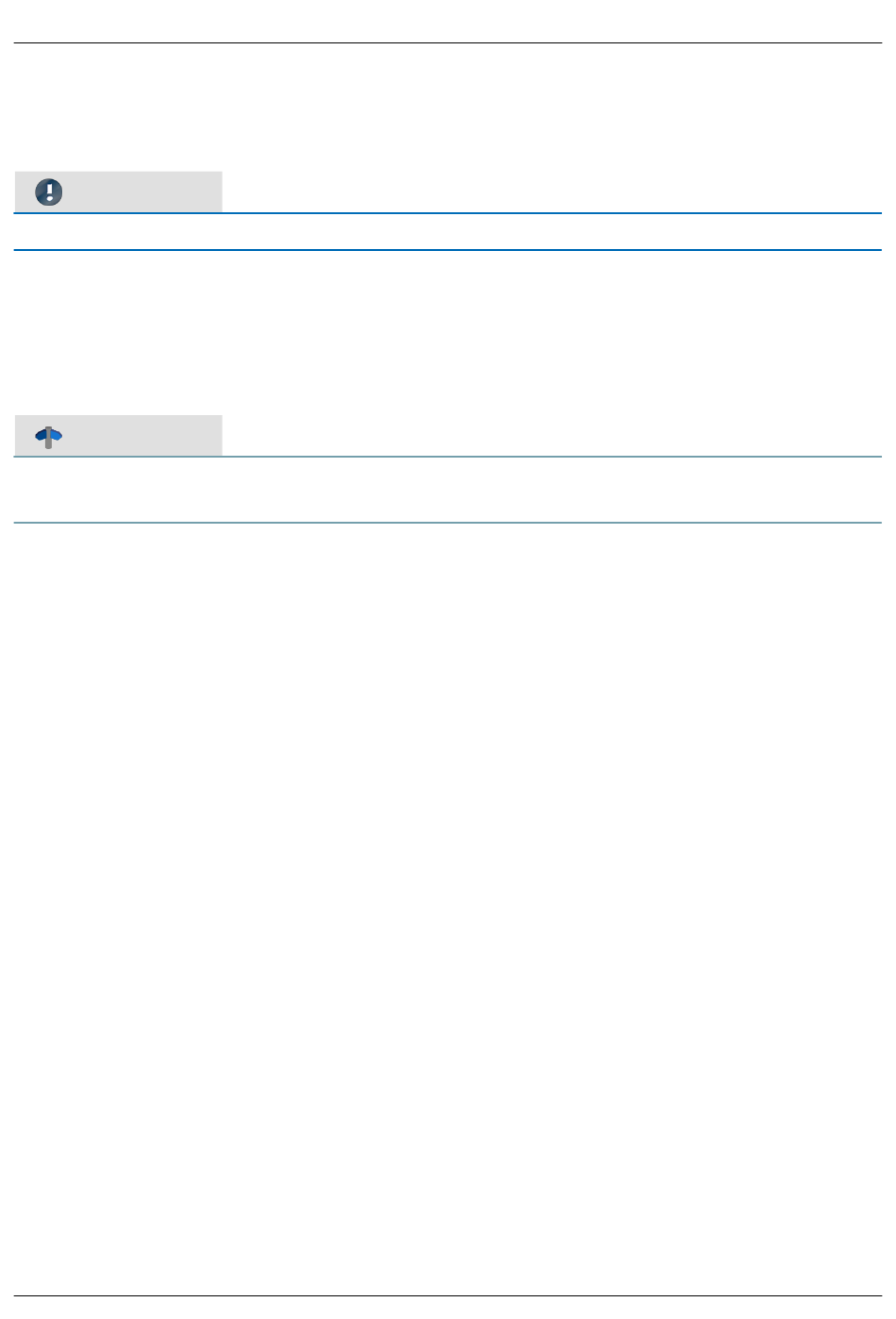Click the blue line closing the signpost section

pos(448,523)
